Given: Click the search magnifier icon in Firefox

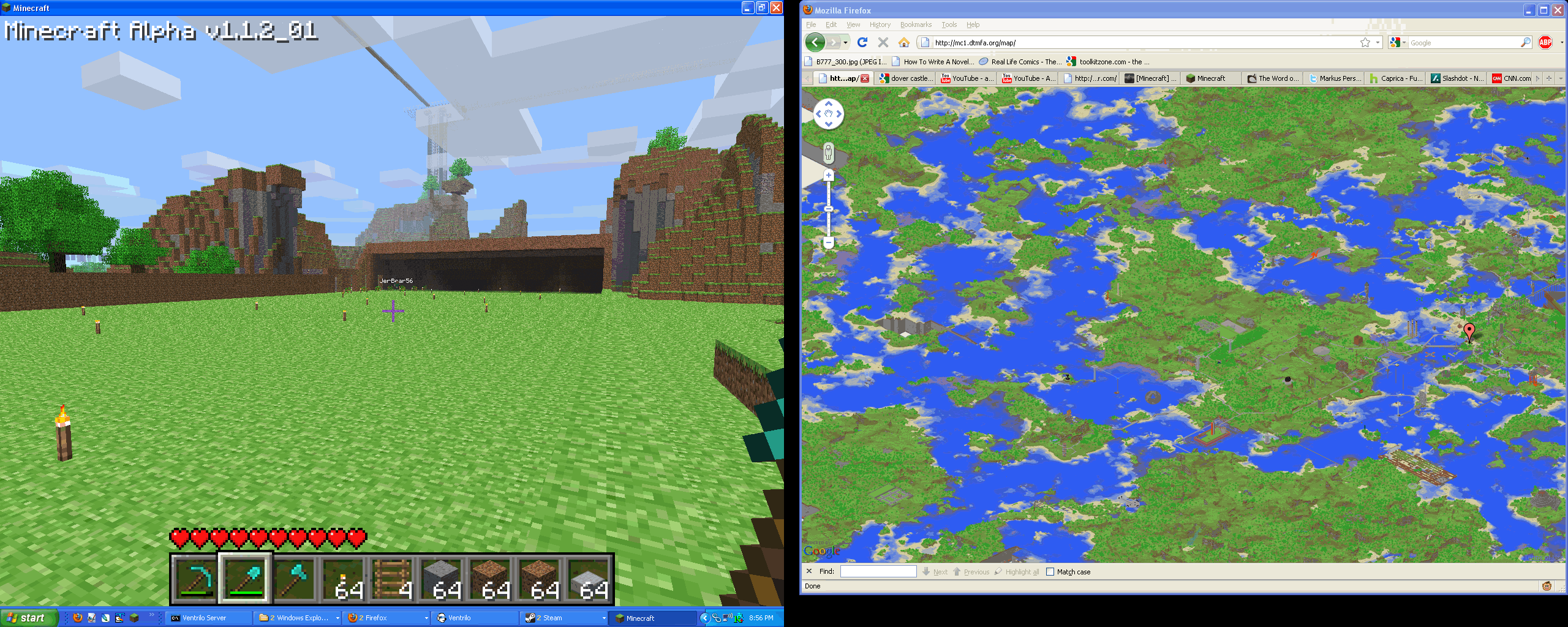Looking at the screenshot, I should [1525, 42].
